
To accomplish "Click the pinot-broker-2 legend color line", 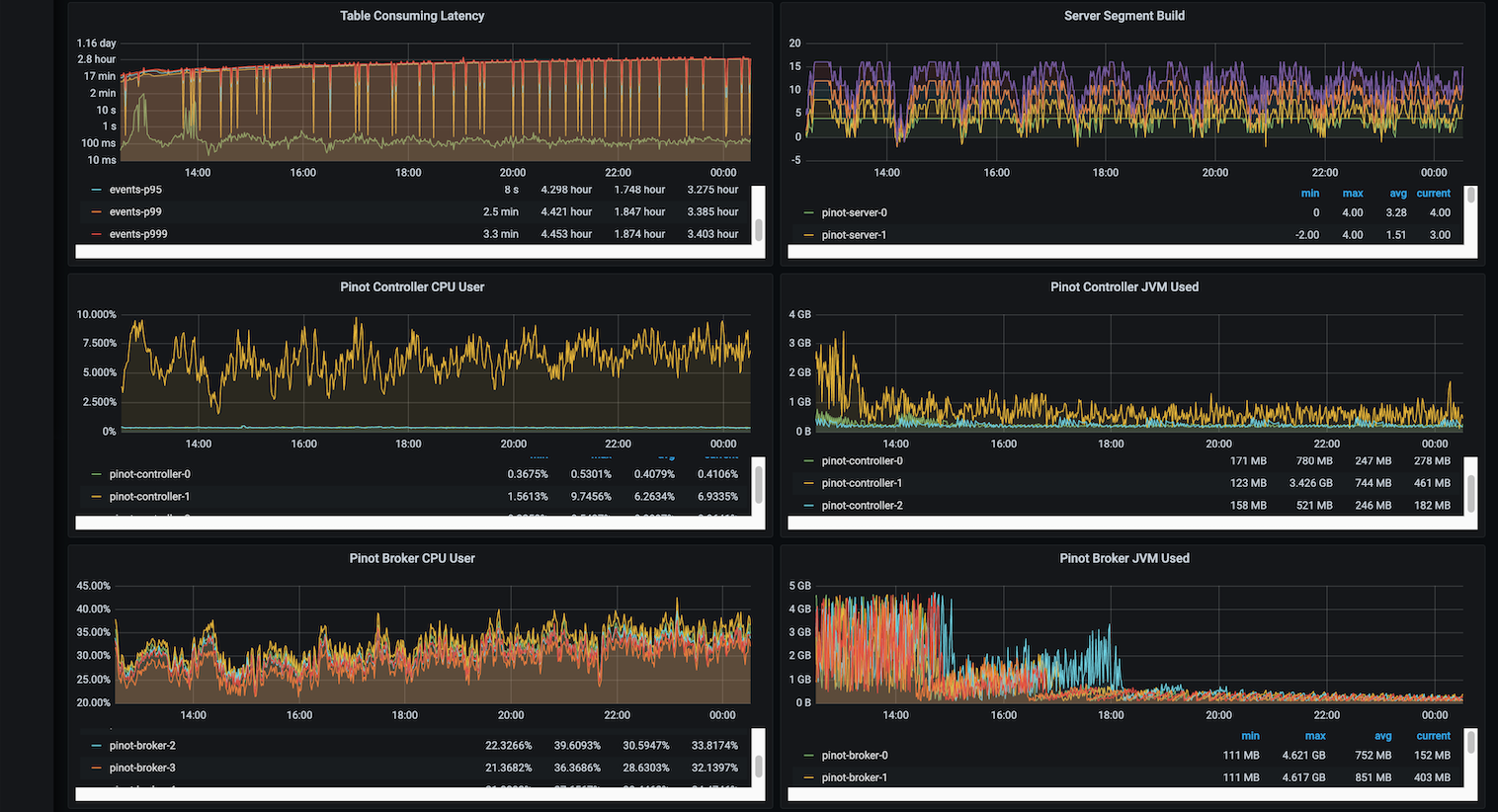I will pos(97,746).
